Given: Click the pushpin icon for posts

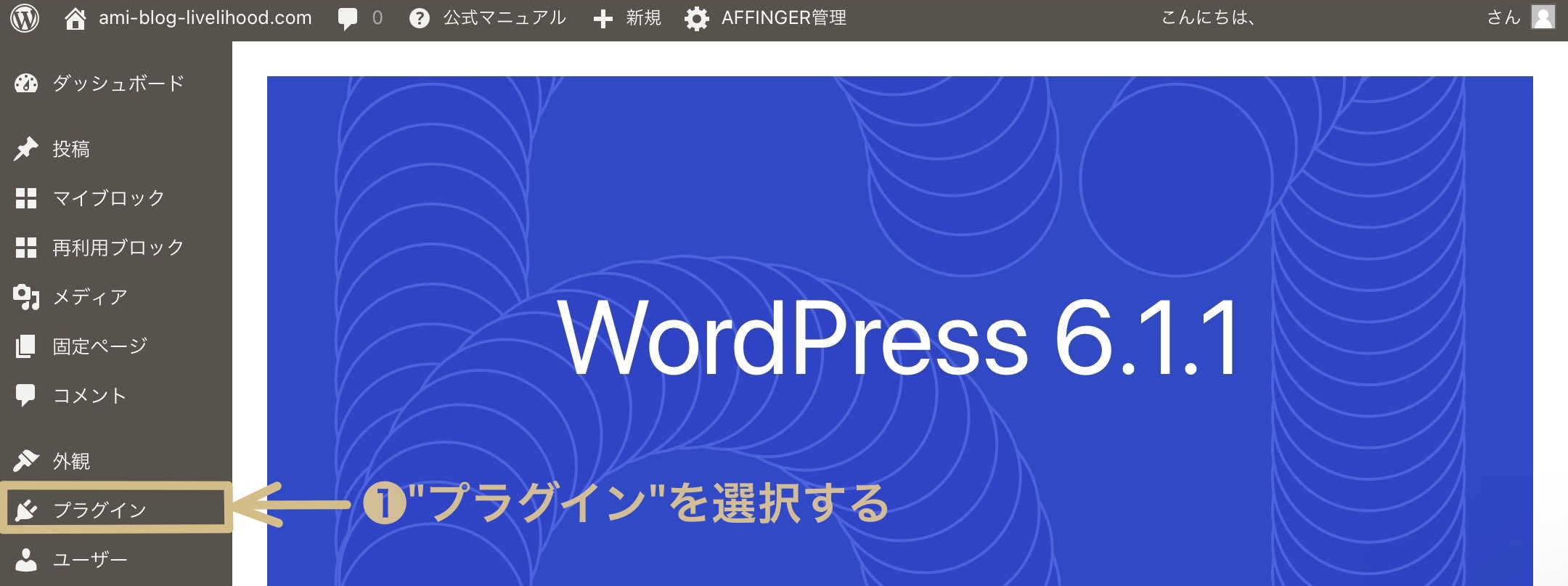Looking at the screenshot, I should [x=26, y=150].
